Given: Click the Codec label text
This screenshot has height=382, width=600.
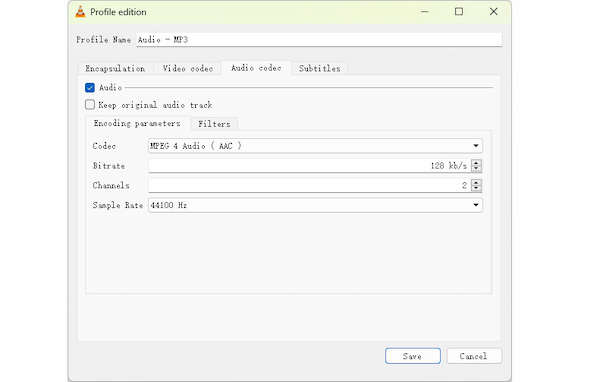Looking at the screenshot, I should coord(104,146).
